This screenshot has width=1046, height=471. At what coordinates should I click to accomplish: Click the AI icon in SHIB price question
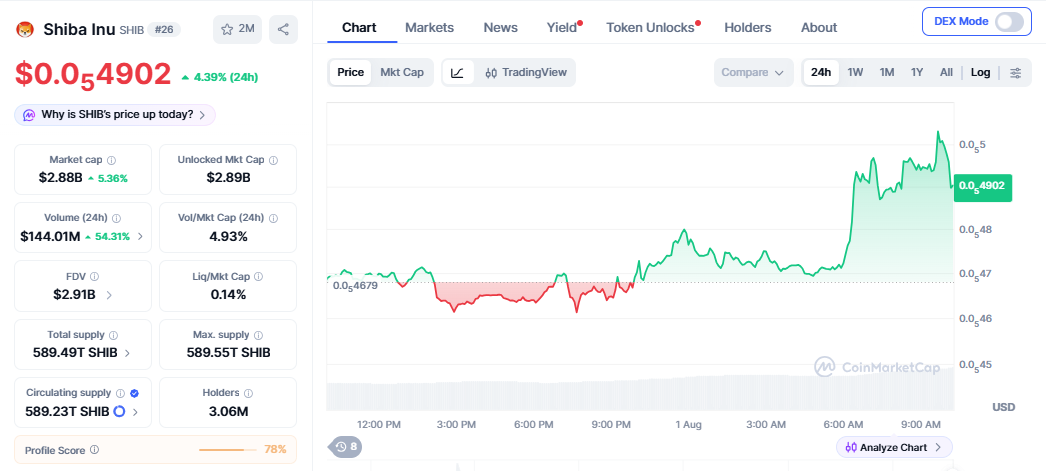click(29, 115)
